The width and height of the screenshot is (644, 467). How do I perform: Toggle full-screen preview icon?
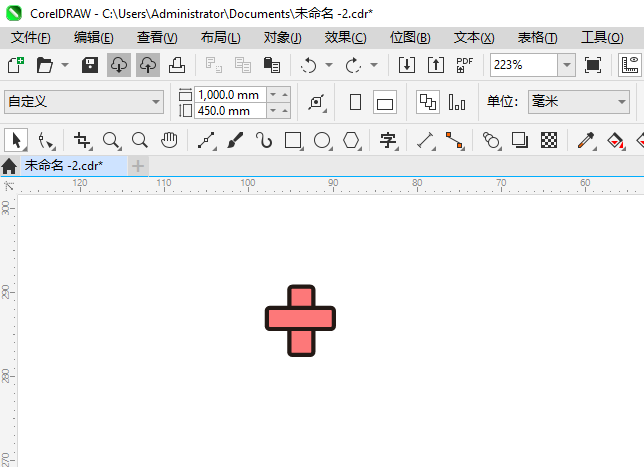[x=593, y=65]
